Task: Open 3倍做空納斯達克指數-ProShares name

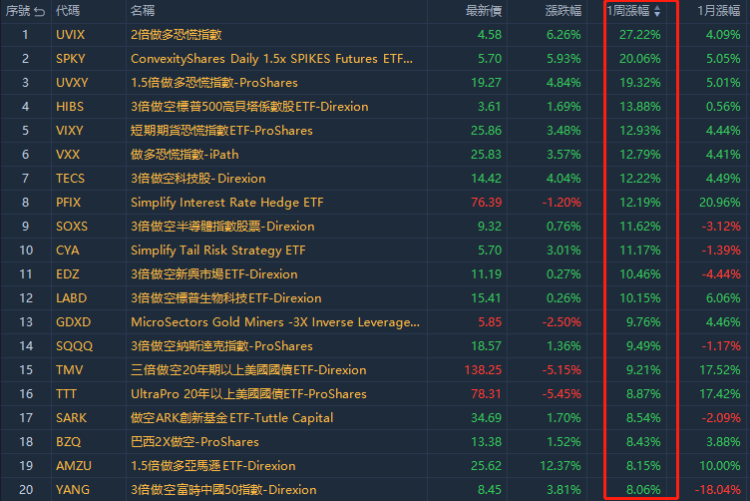Action: pyautogui.click(x=222, y=346)
